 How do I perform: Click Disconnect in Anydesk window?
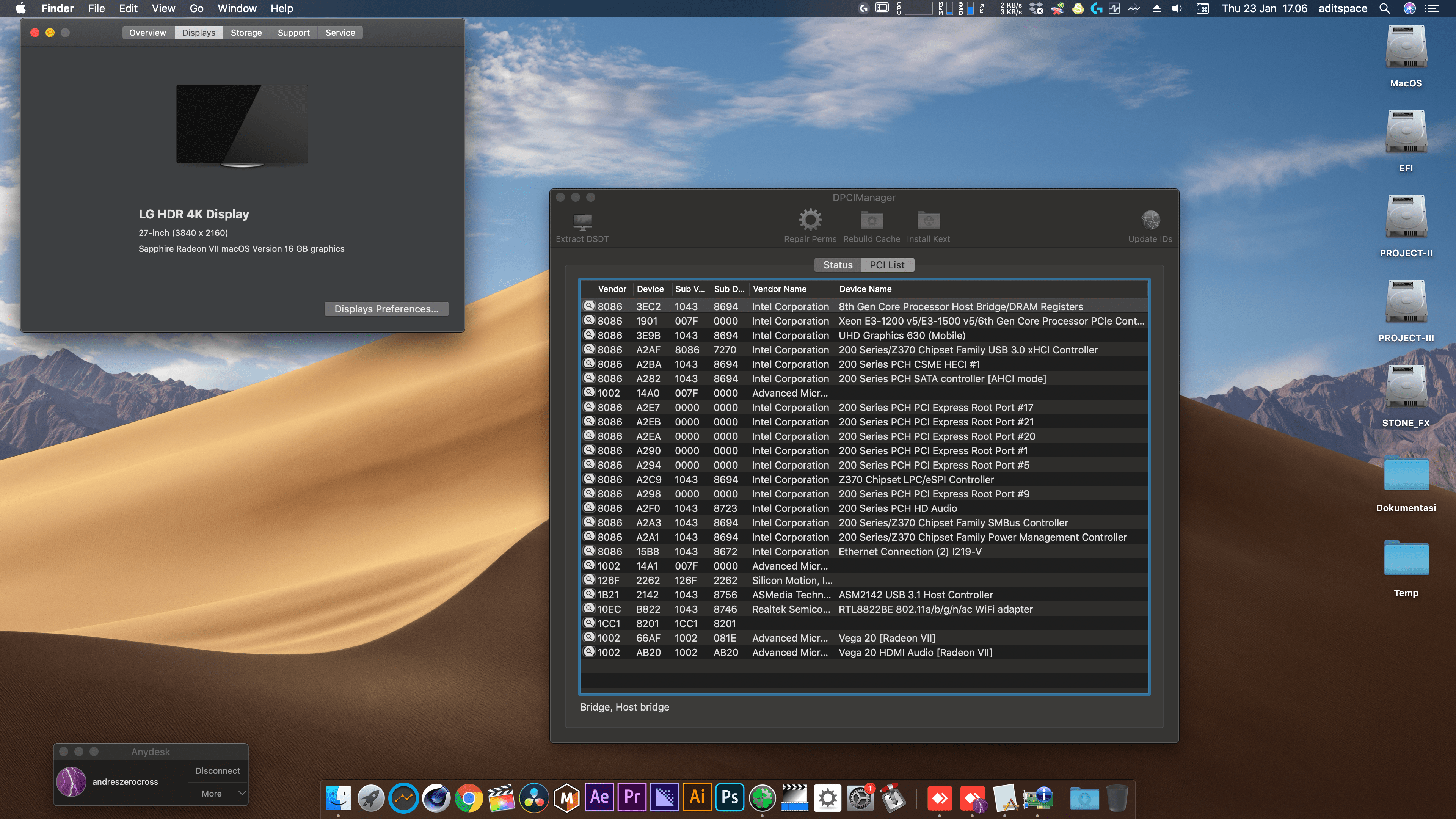(x=218, y=771)
